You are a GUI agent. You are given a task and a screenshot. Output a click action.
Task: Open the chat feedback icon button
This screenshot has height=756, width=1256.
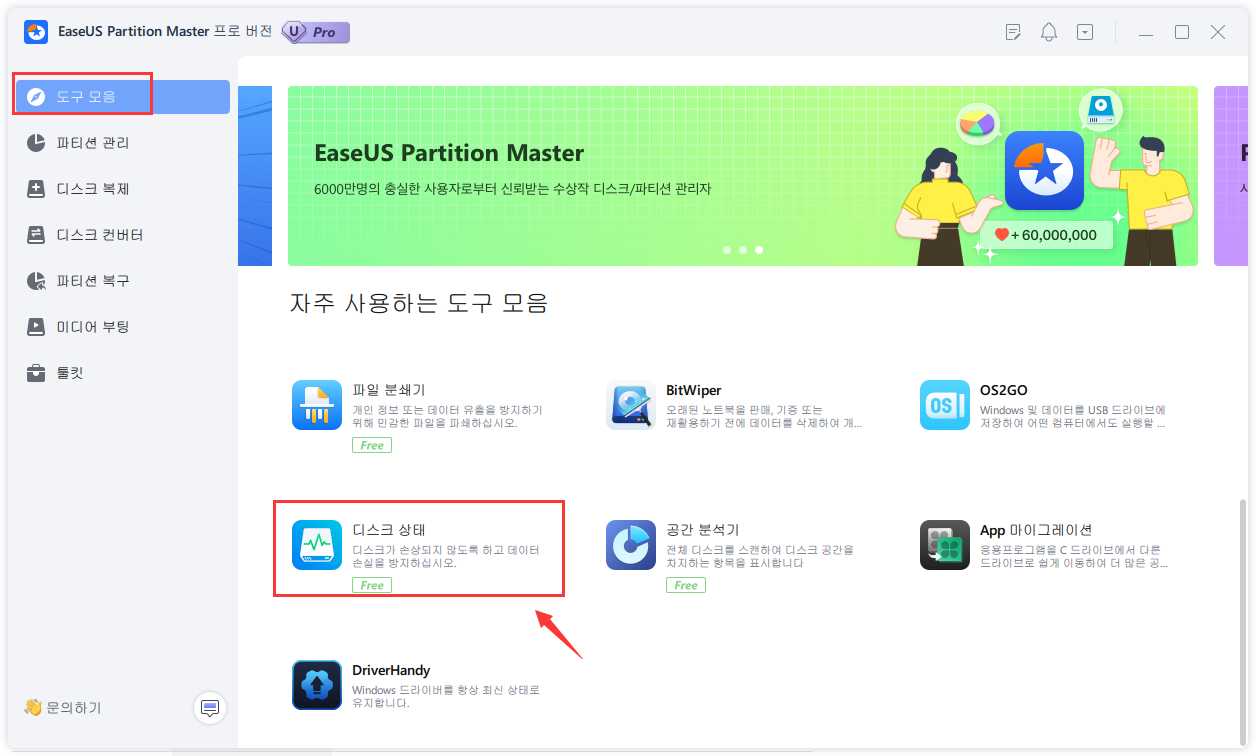[x=210, y=708]
